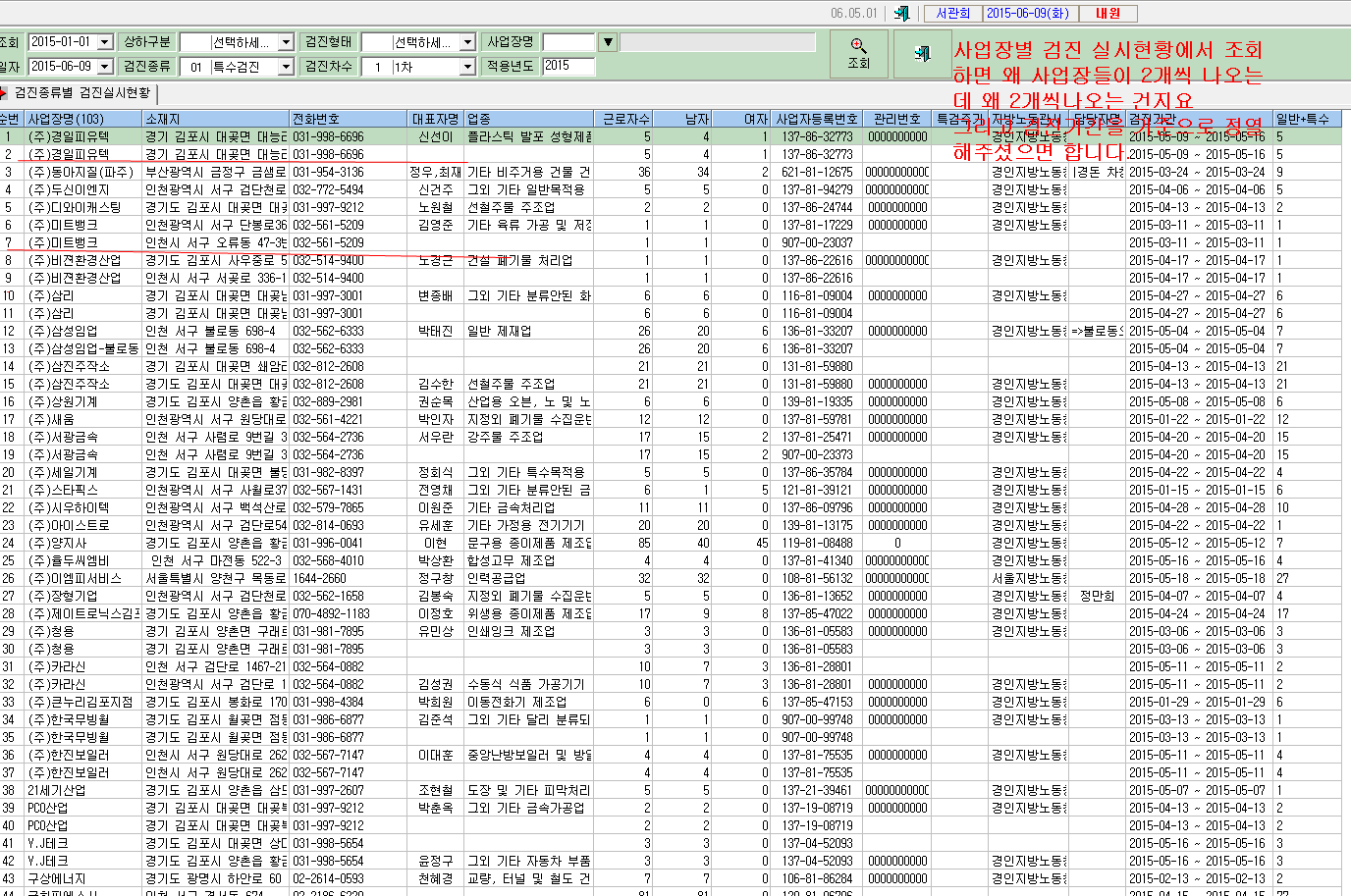Viewport: 1351px width, 896px height.
Task: Click the exit door icon beside 조회
Action: pyautogui.click(x=922, y=54)
